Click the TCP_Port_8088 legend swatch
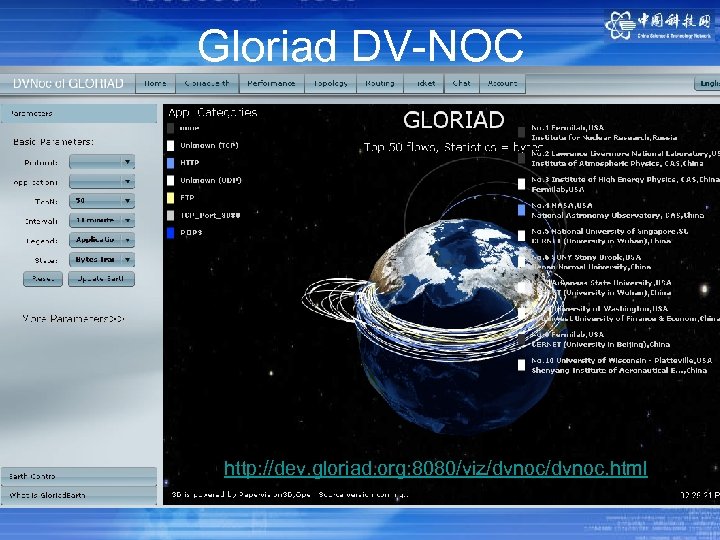Screen dimensions: 720x540 coord(170,215)
